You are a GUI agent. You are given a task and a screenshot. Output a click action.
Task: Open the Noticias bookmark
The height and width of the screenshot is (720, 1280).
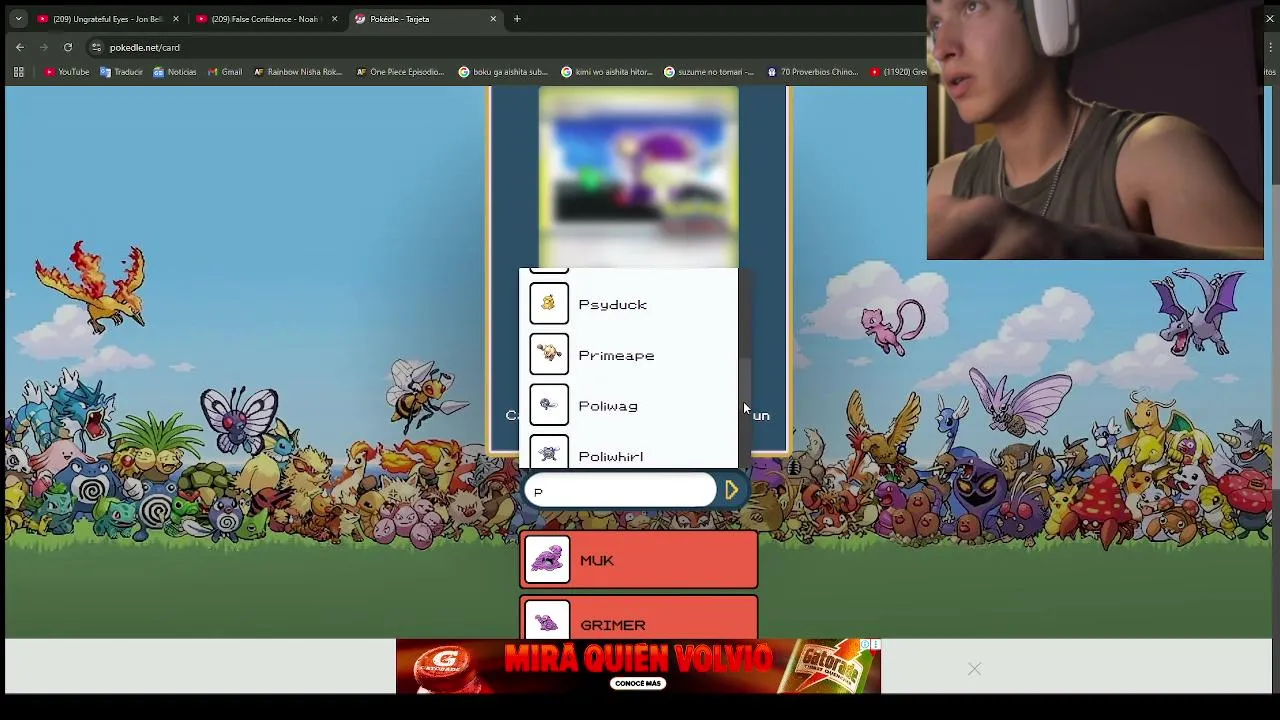(x=174, y=72)
